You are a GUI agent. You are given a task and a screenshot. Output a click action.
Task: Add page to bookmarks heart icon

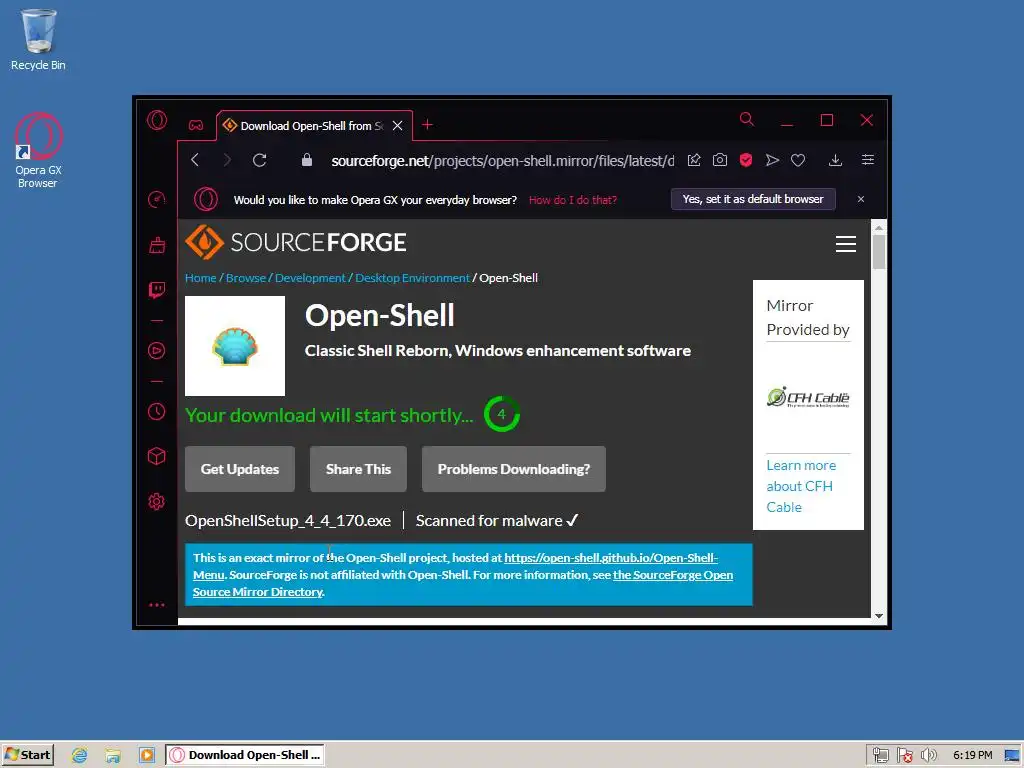[798, 160]
